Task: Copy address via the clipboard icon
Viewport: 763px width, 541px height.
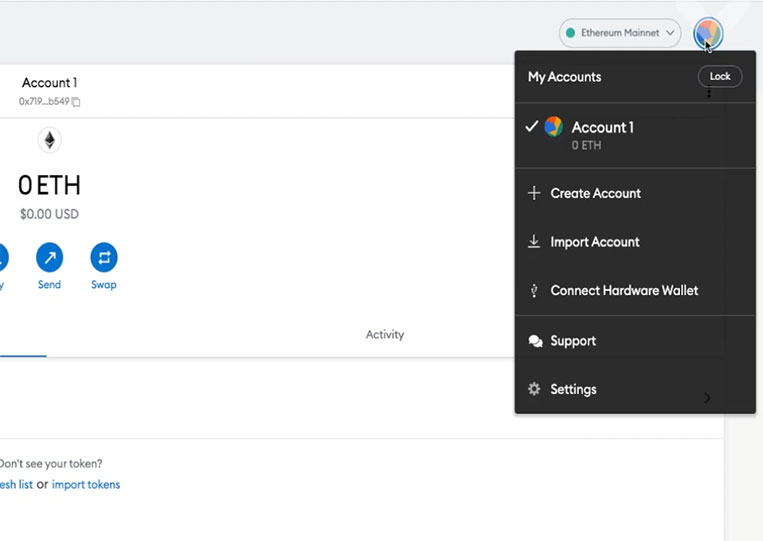Action: (x=76, y=102)
